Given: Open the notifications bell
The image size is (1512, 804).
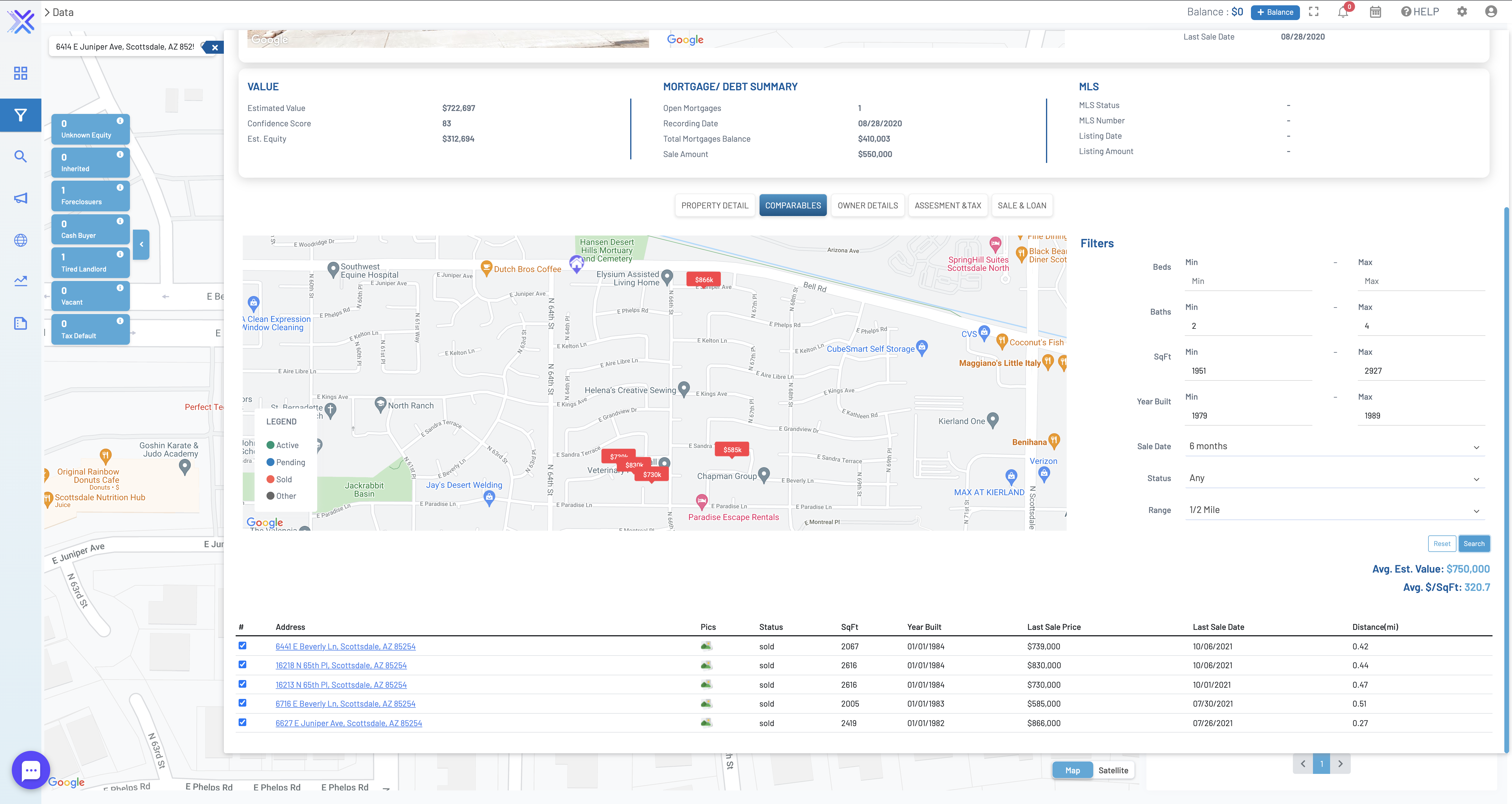Looking at the screenshot, I should [x=1343, y=12].
